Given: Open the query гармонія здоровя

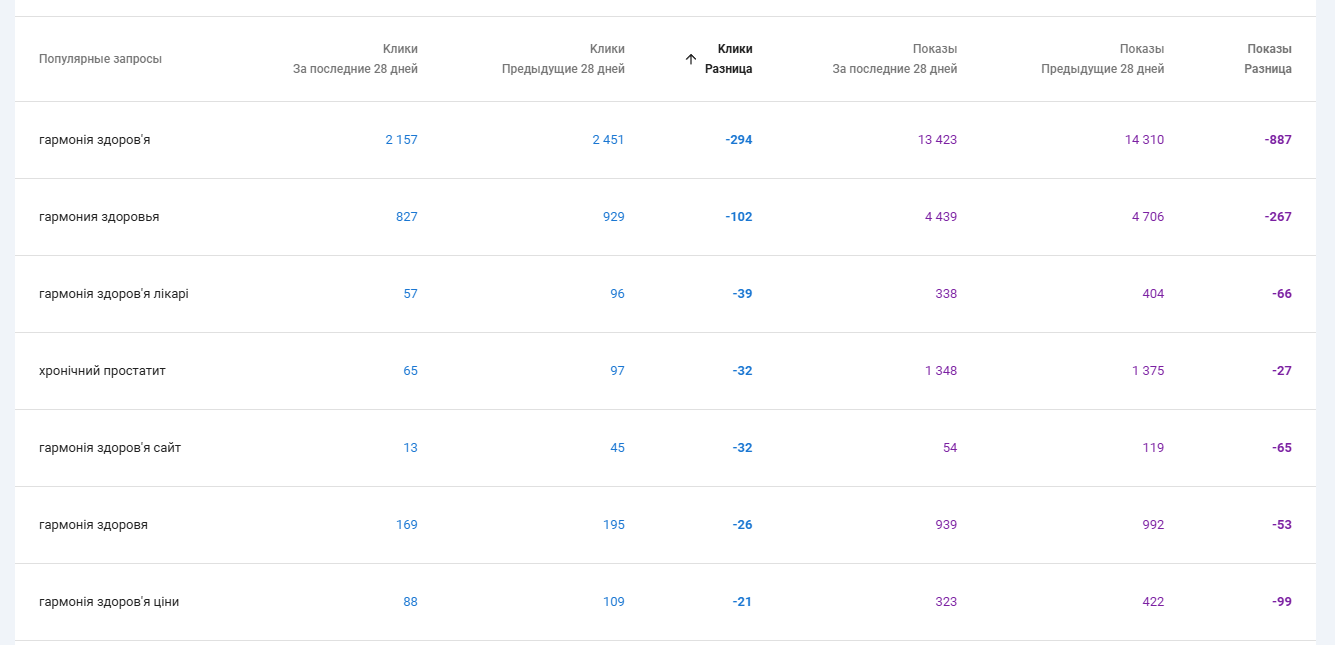Looking at the screenshot, I should pos(93,525).
